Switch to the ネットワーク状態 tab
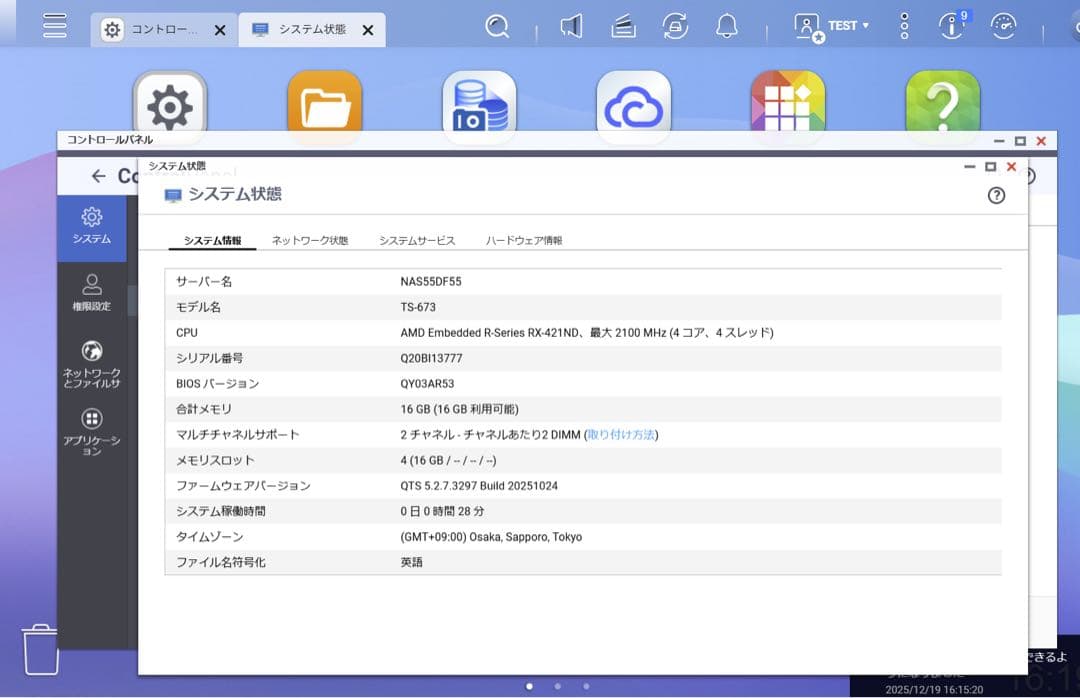Image resolution: width=1080 pixels, height=698 pixels. tap(308, 240)
